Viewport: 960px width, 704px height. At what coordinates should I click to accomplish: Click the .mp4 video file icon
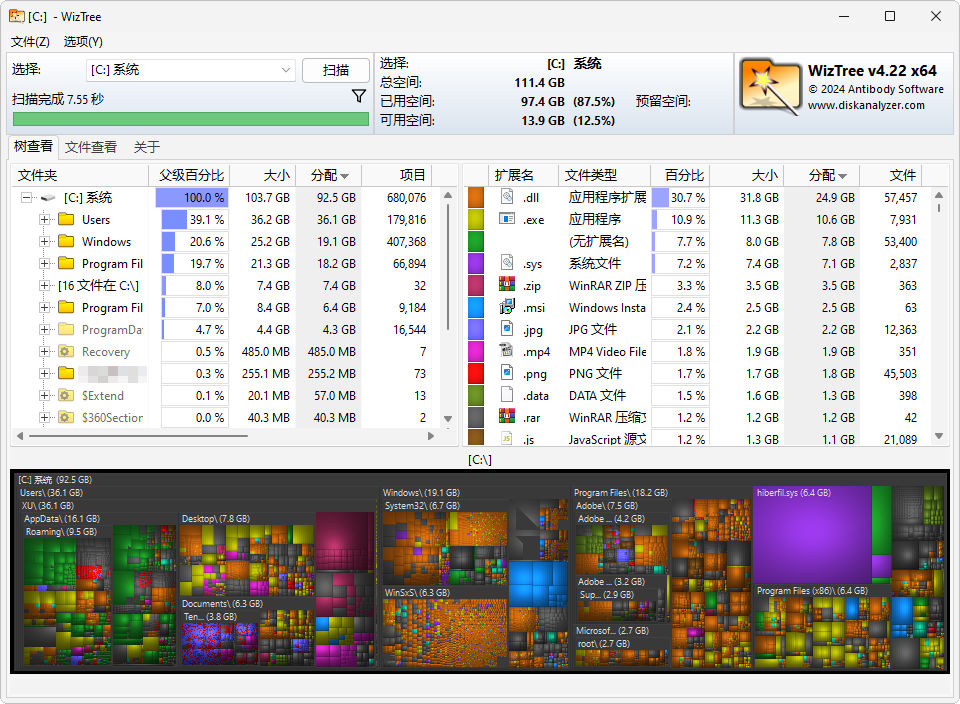[507, 350]
